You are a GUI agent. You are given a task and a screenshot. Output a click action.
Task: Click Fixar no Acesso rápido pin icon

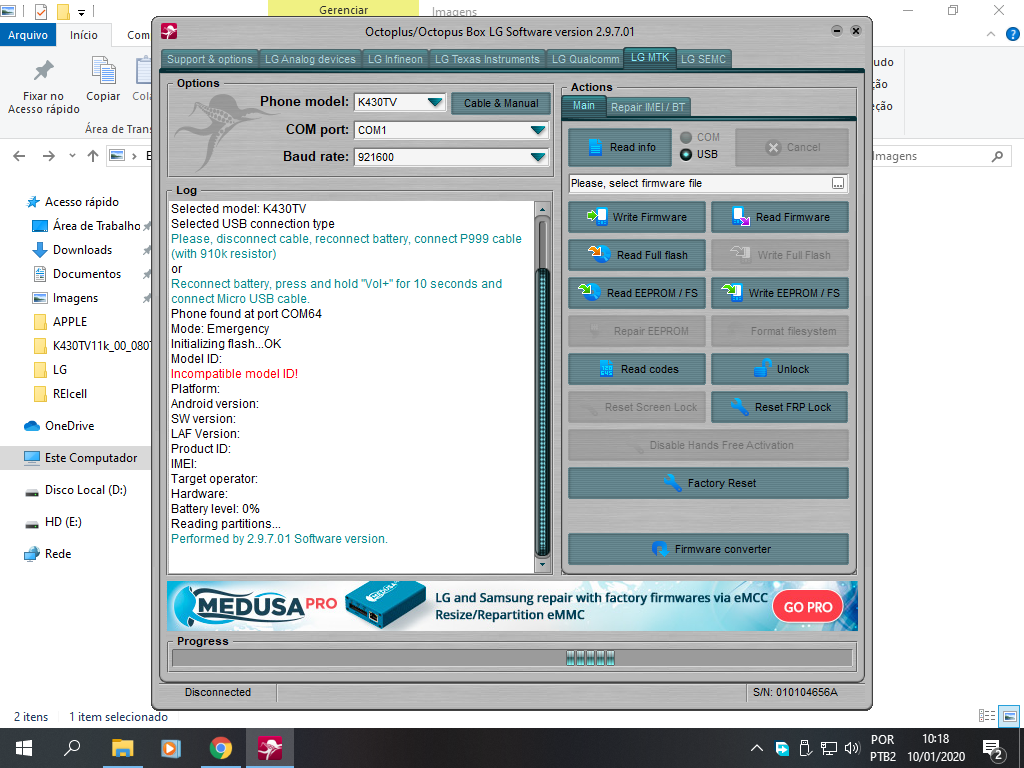44,71
